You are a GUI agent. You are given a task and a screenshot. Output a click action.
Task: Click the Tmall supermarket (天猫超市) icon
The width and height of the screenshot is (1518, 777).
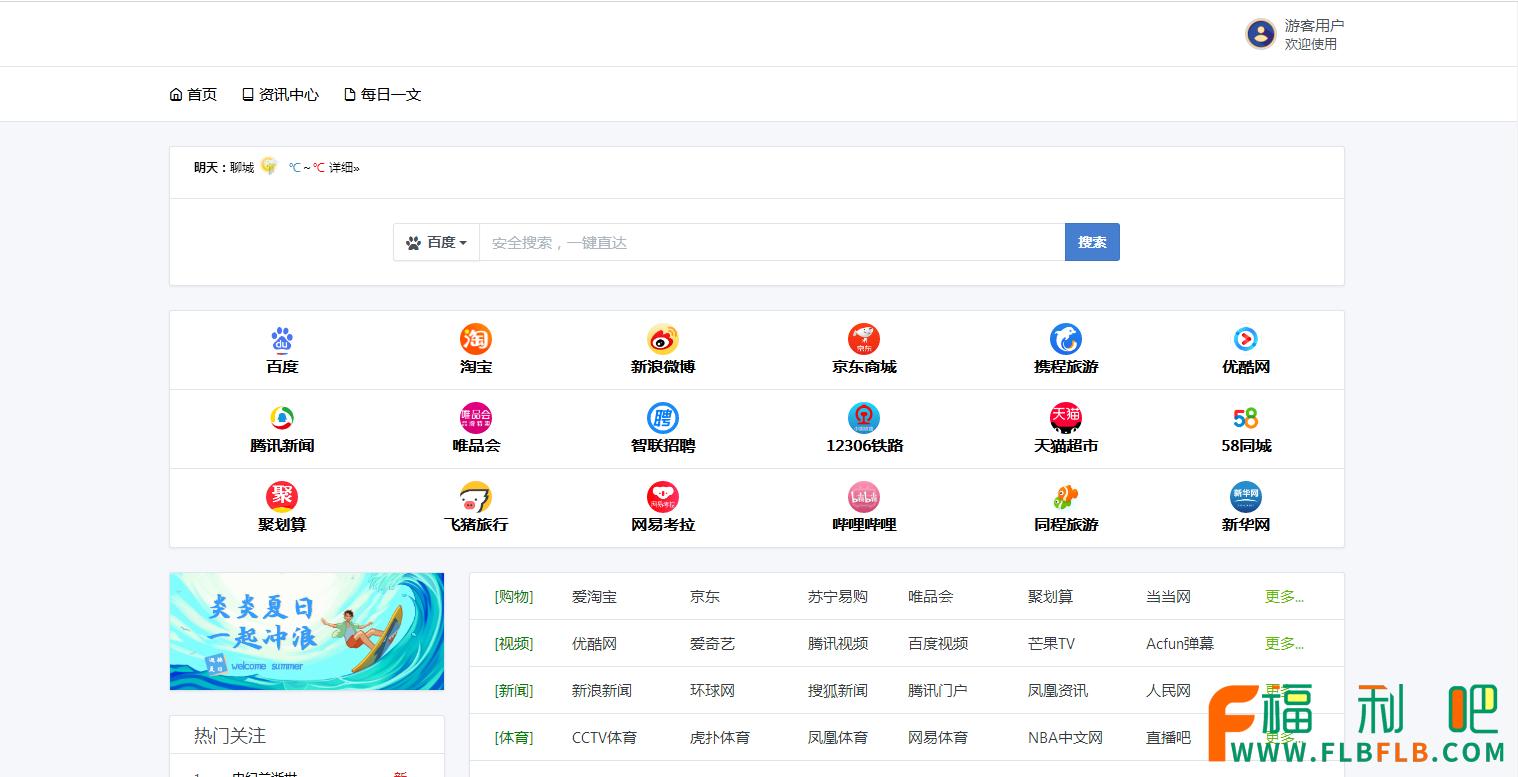pyautogui.click(x=1066, y=418)
